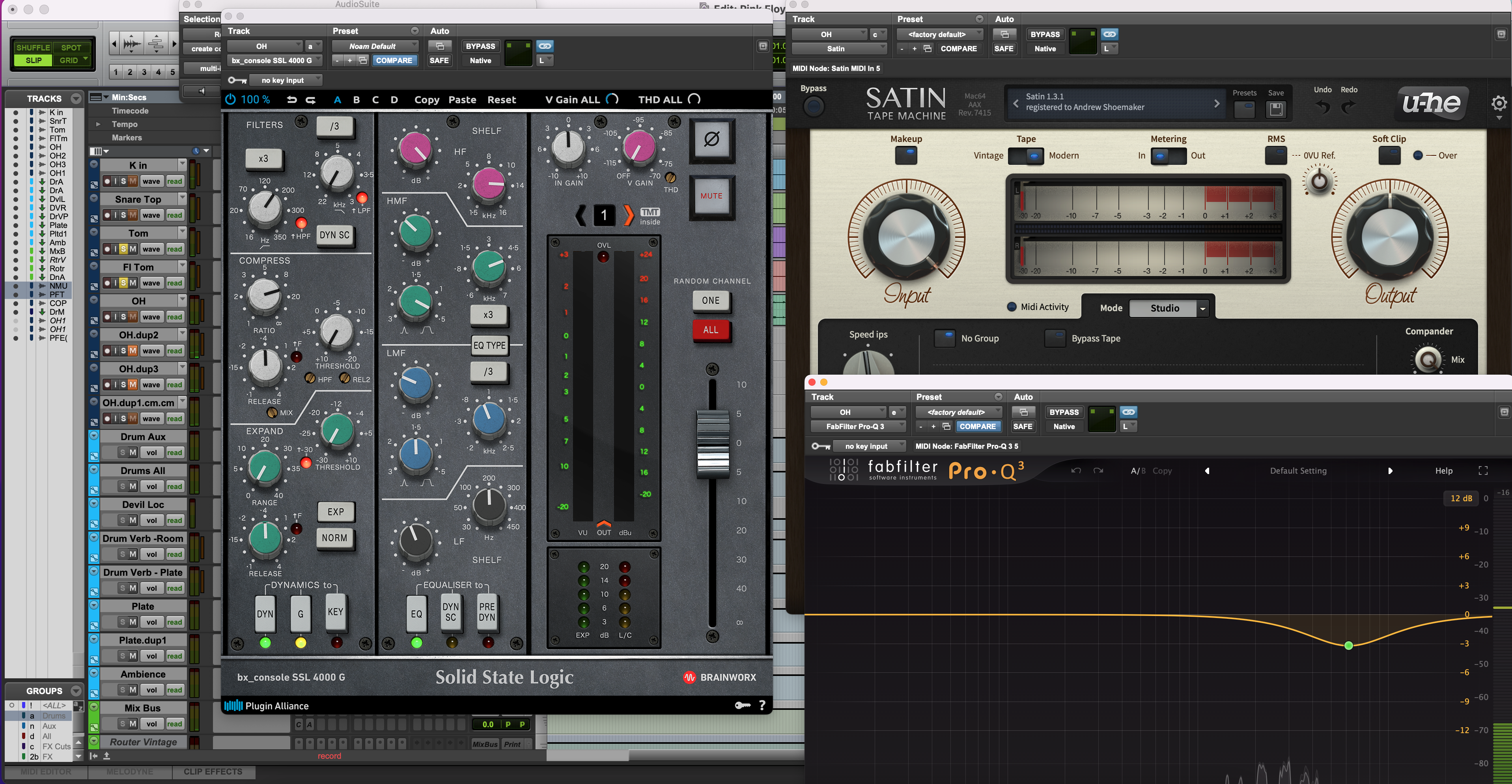Toggle Satin No Group switch

pos(945,339)
